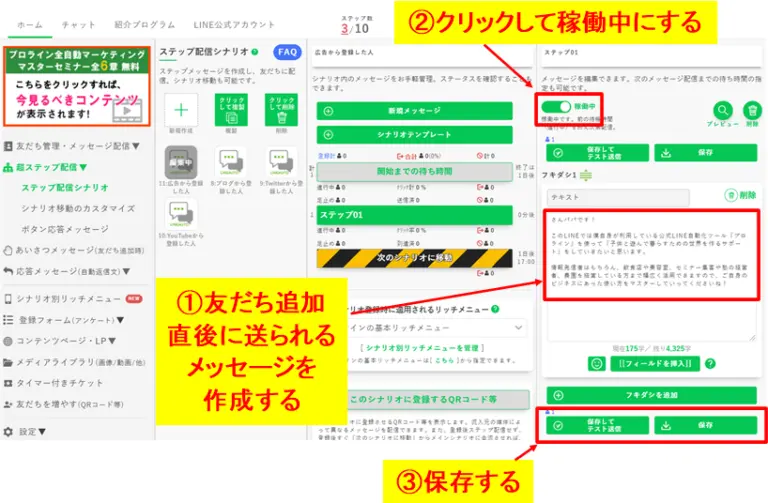
Task: Expand コンテンツページ・LP menu
Action: 60,341
